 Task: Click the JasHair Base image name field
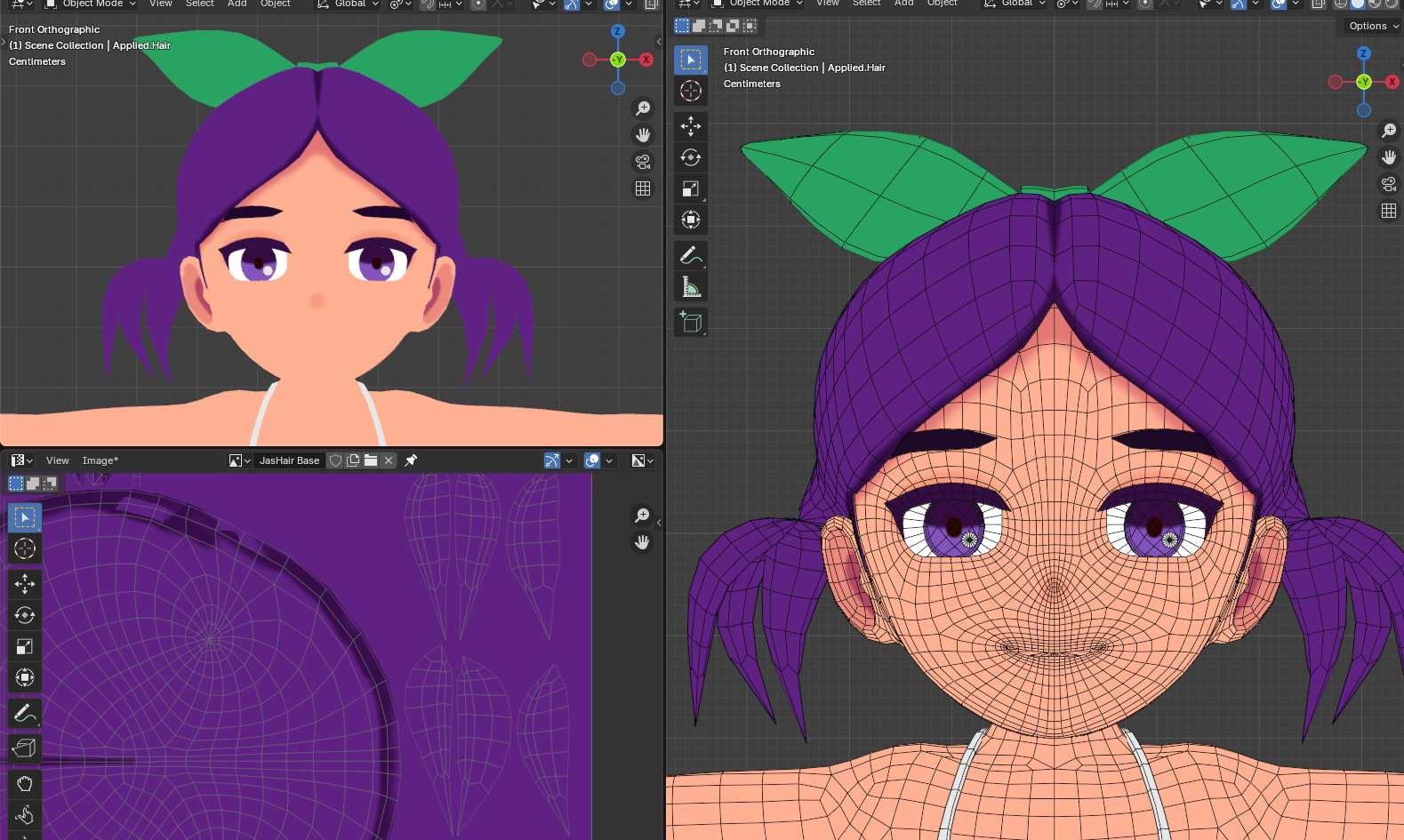[289, 460]
